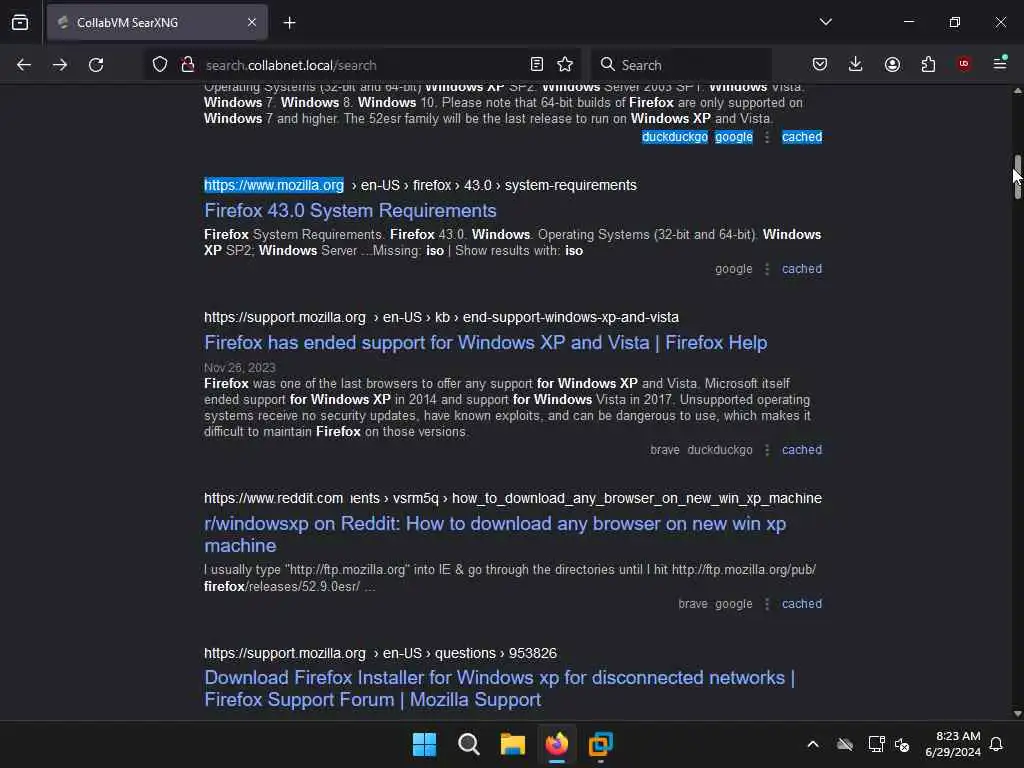The width and height of the screenshot is (1024, 768).
Task: Open notifications bell icon
Action: 997,744
